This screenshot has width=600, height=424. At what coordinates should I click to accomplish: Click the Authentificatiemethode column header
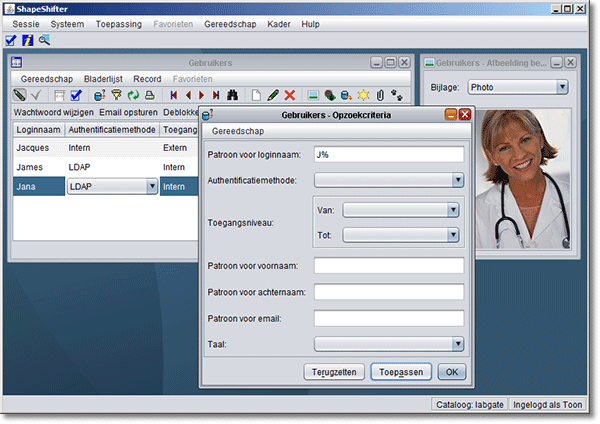tap(112, 130)
